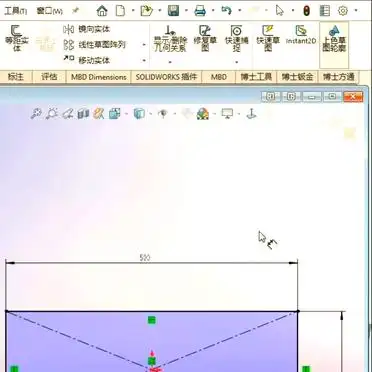Open the file properties list icon

[324, 11]
